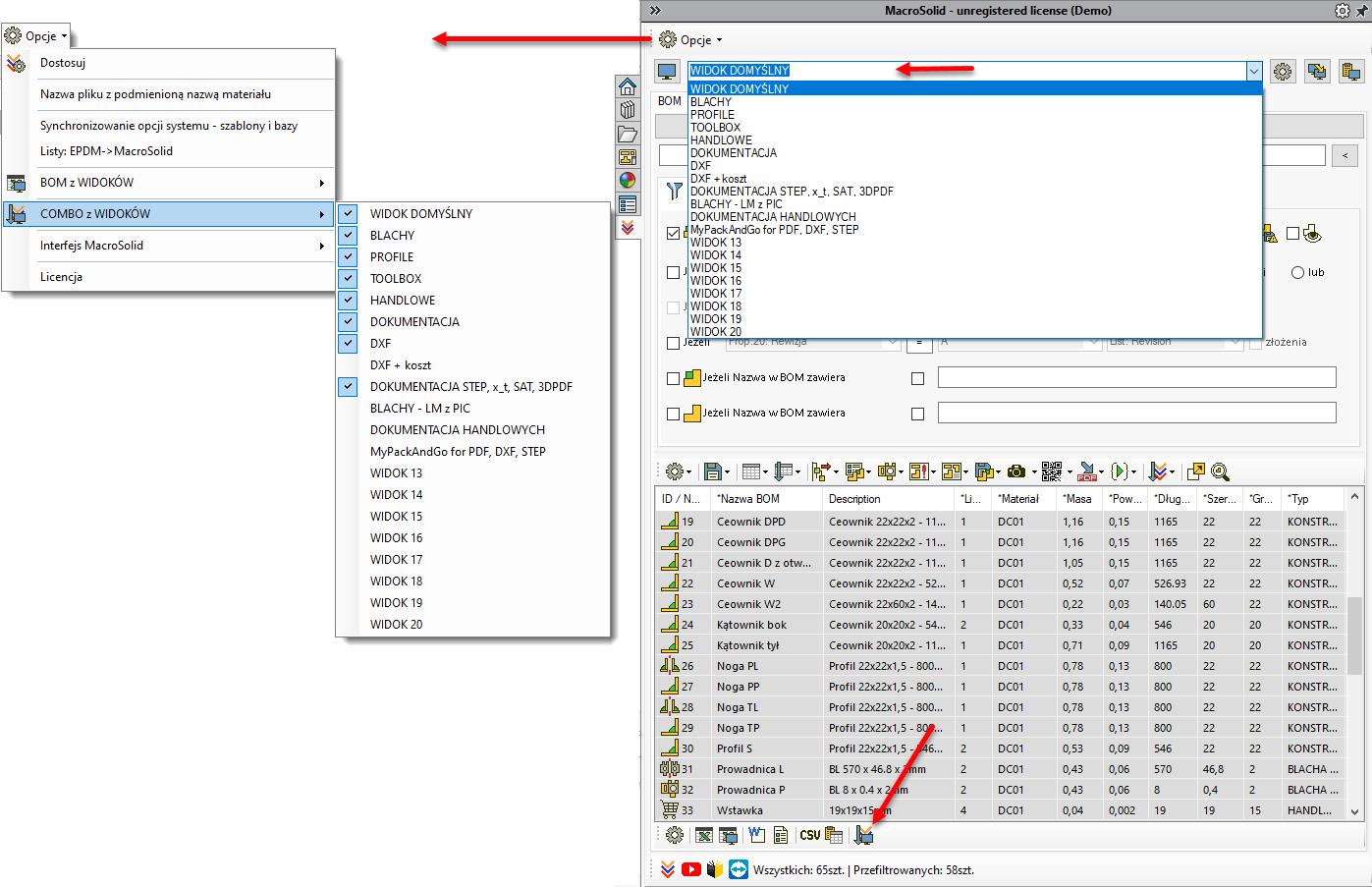Click the last monitor button in view row
Image resolution: width=1372 pixels, height=887 pixels.
[x=1350, y=72]
